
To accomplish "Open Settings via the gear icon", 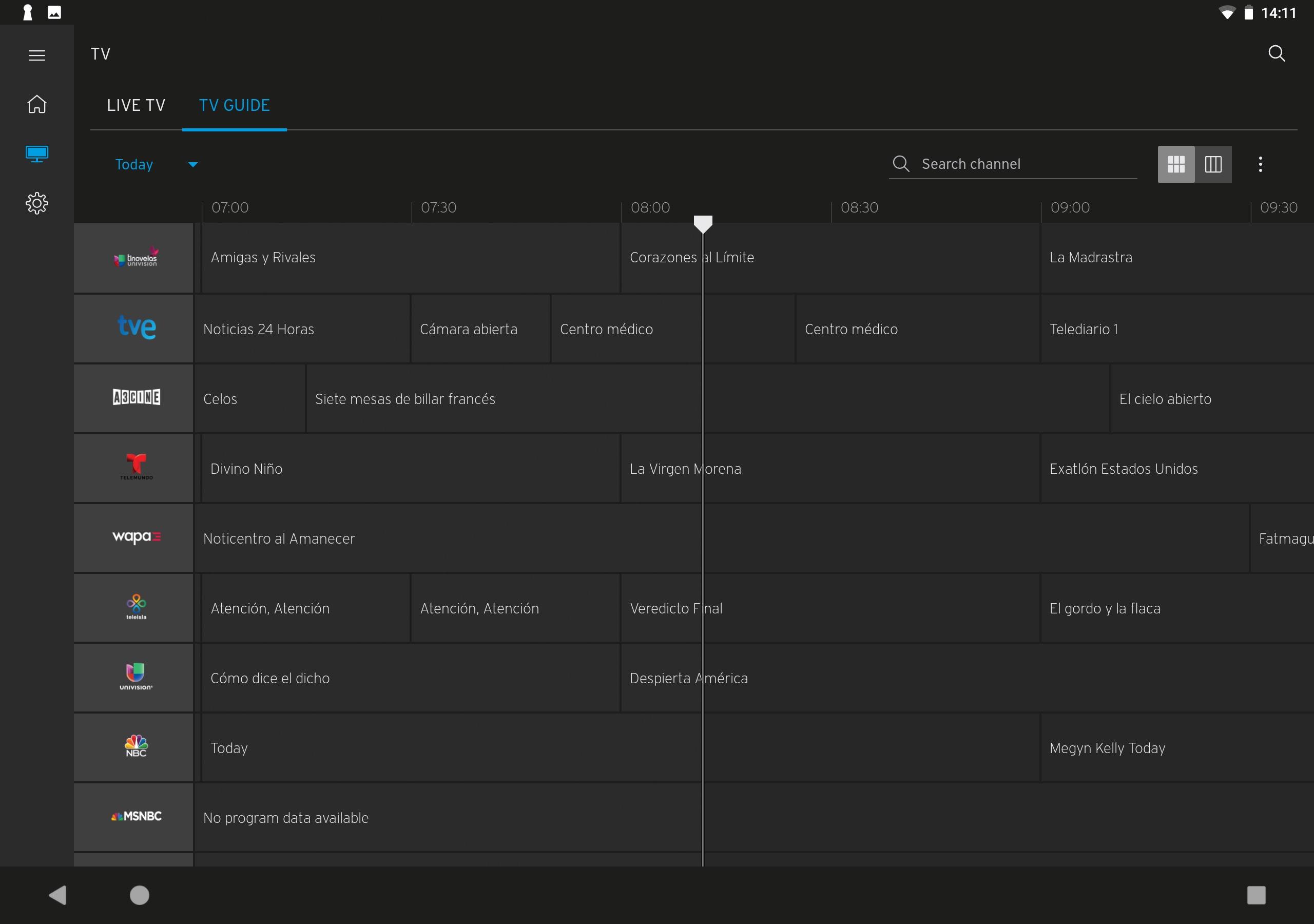I will click(x=36, y=203).
